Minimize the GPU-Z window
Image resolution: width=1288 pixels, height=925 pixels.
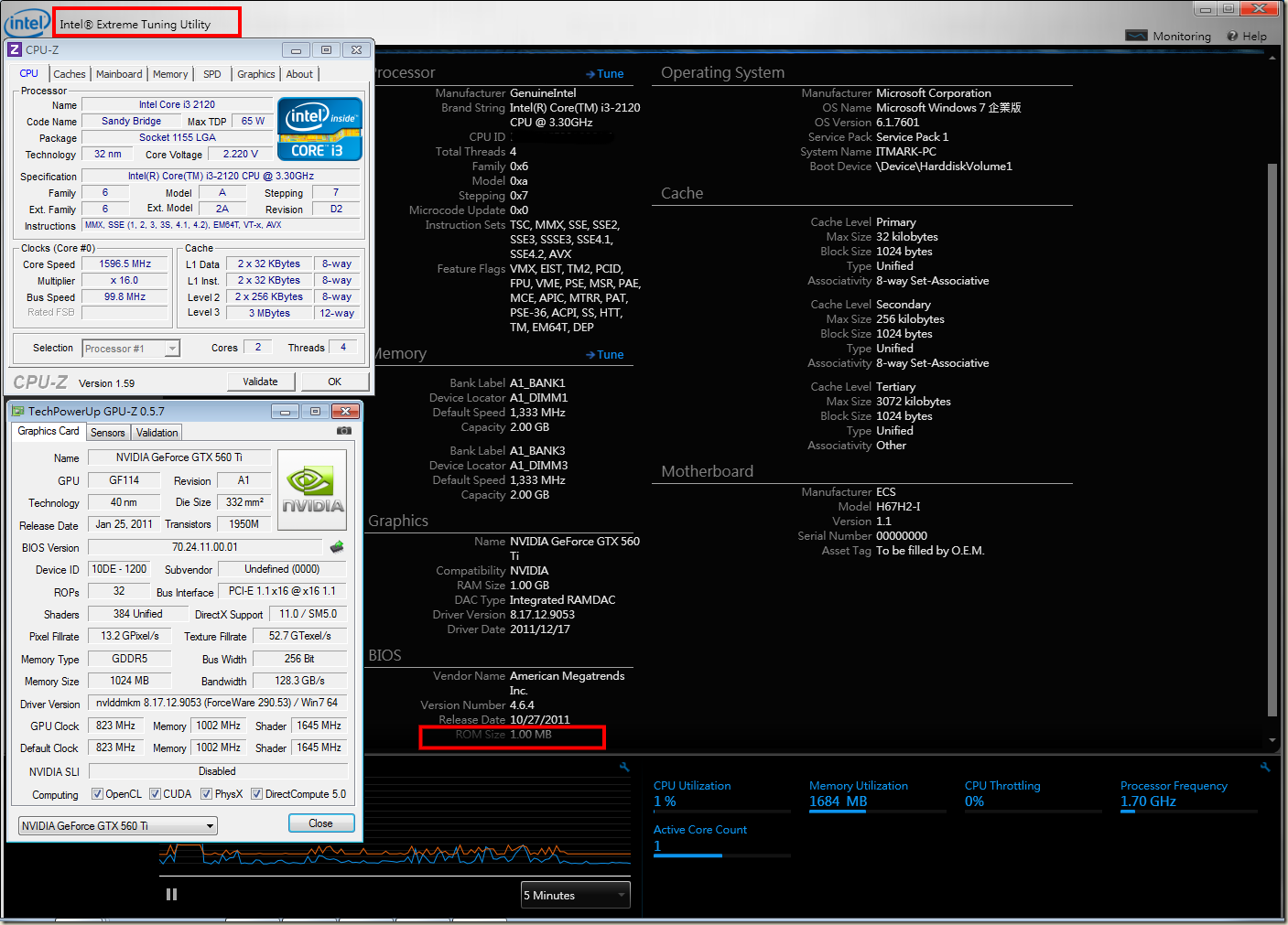(285, 412)
